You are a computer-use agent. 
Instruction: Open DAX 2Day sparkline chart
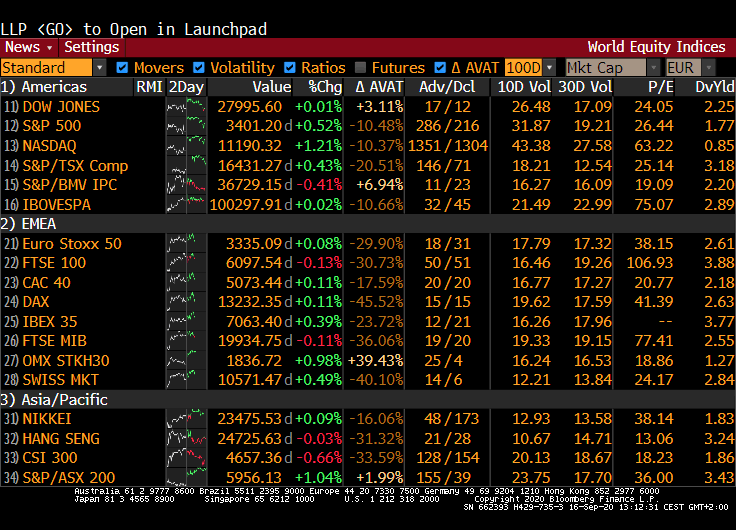click(186, 301)
